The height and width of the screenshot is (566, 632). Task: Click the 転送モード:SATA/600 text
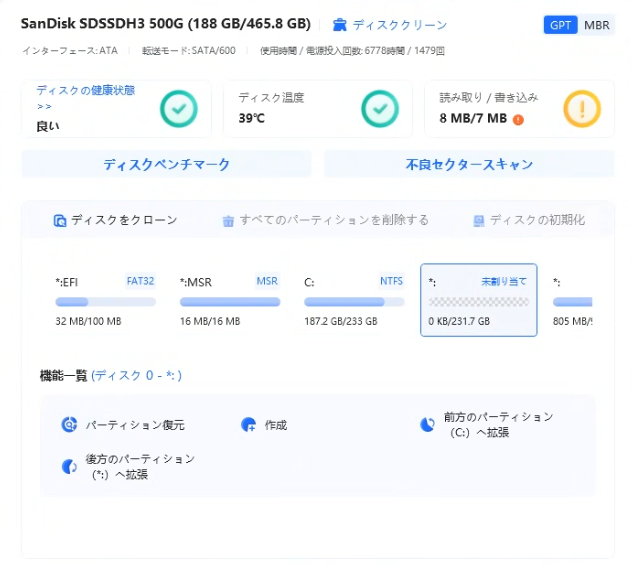pyautogui.click(x=189, y=51)
